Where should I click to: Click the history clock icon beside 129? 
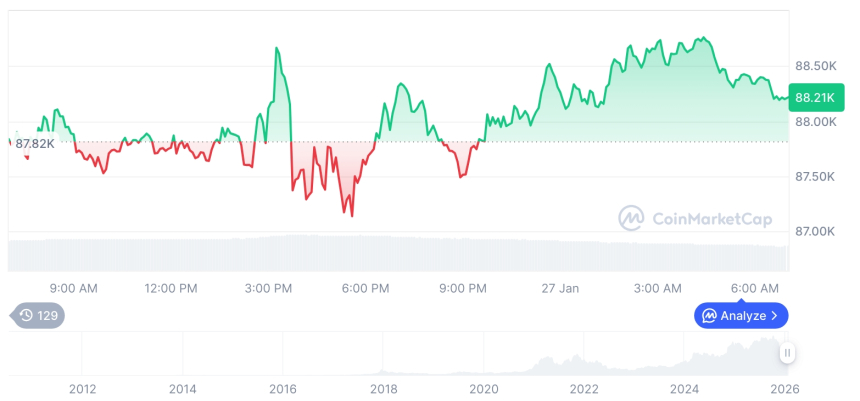26,316
